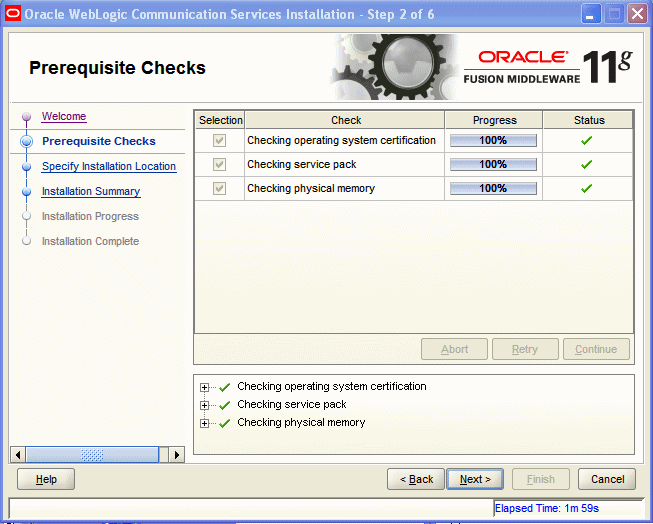653x524 pixels.
Task: Click the Welcome step bullet in navigation
Action: 26,116
